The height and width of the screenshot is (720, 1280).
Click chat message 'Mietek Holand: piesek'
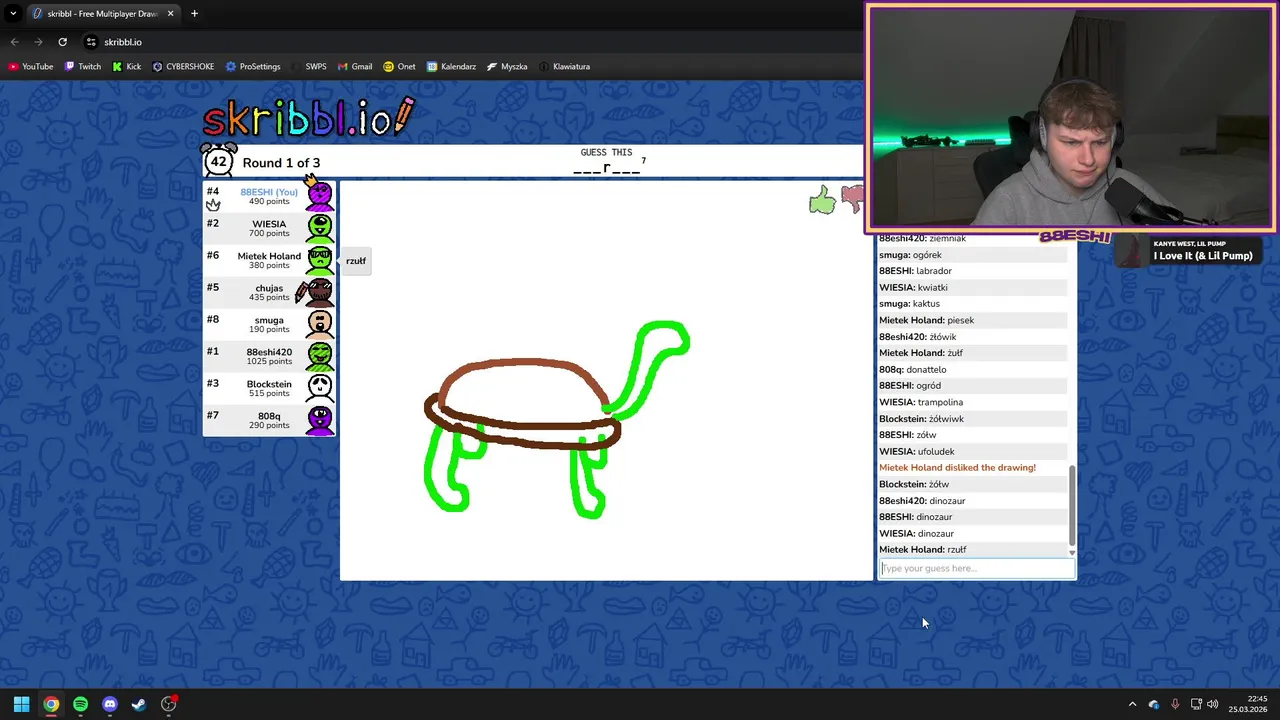point(926,320)
